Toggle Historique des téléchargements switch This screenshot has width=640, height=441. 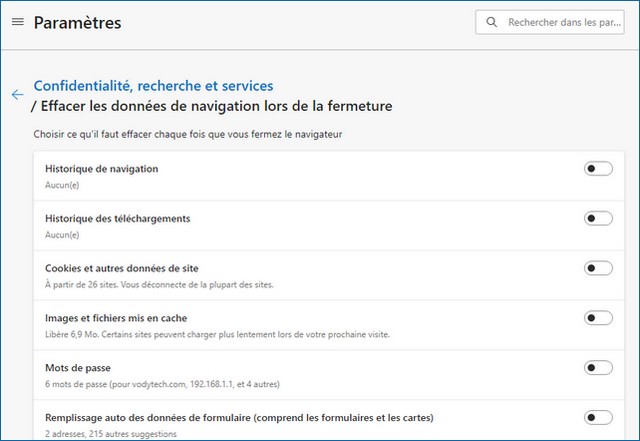(598, 218)
